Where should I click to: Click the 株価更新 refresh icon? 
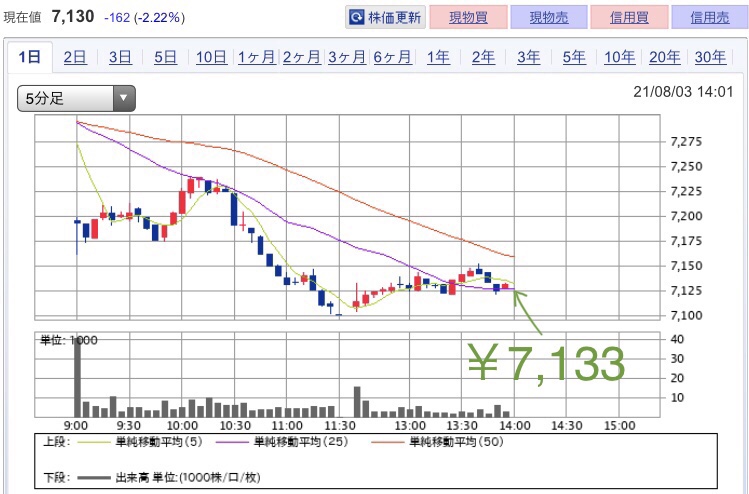tap(356, 18)
